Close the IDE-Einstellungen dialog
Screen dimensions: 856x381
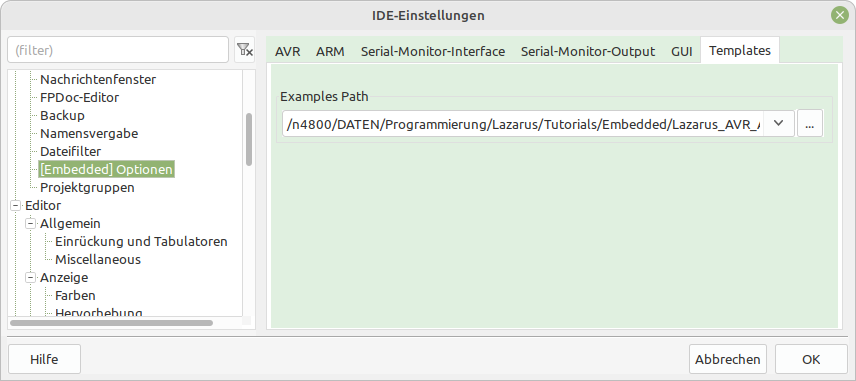840,15
